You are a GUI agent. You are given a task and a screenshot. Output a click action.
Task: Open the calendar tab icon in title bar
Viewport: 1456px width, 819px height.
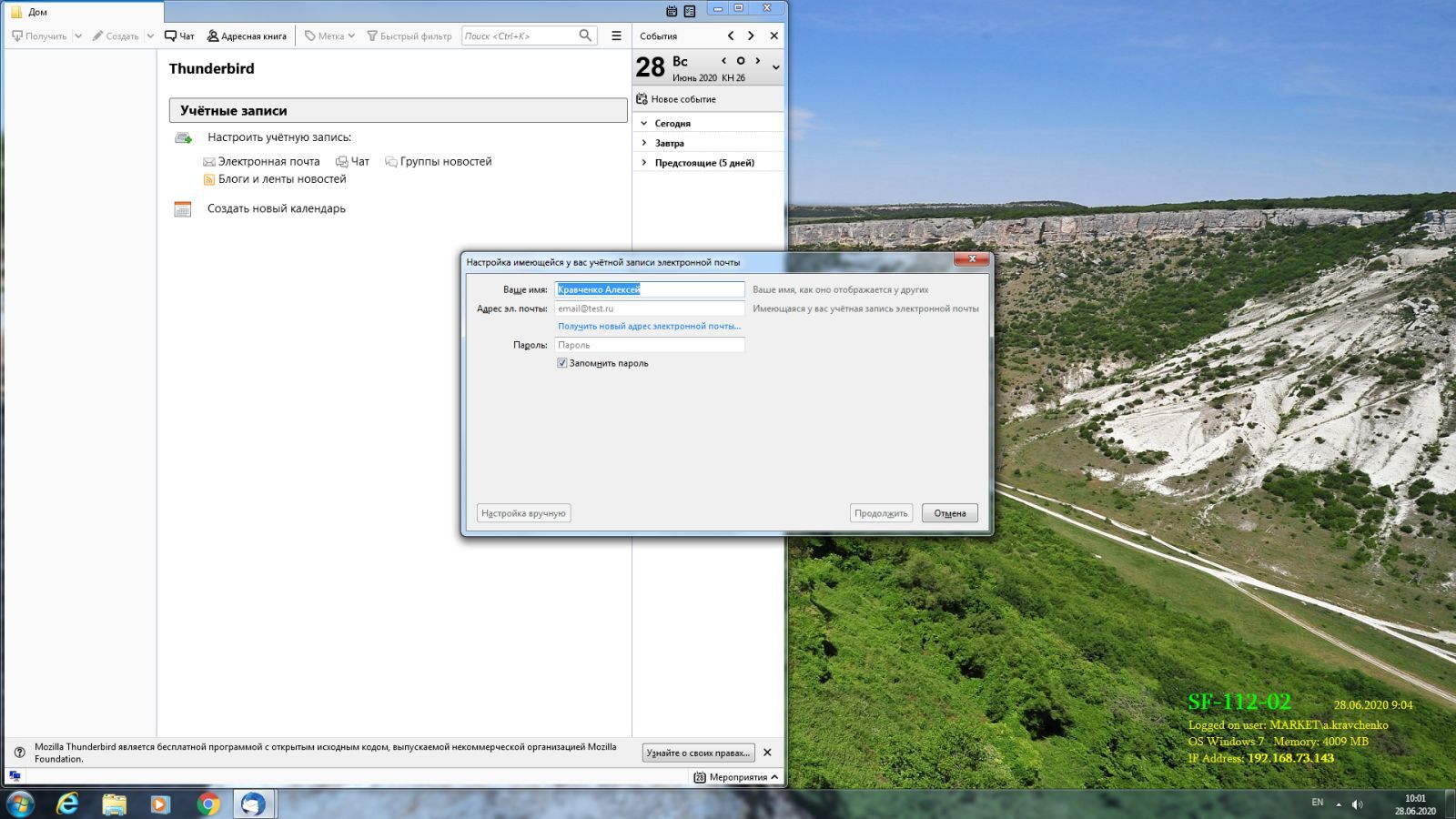(x=672, y=11)
